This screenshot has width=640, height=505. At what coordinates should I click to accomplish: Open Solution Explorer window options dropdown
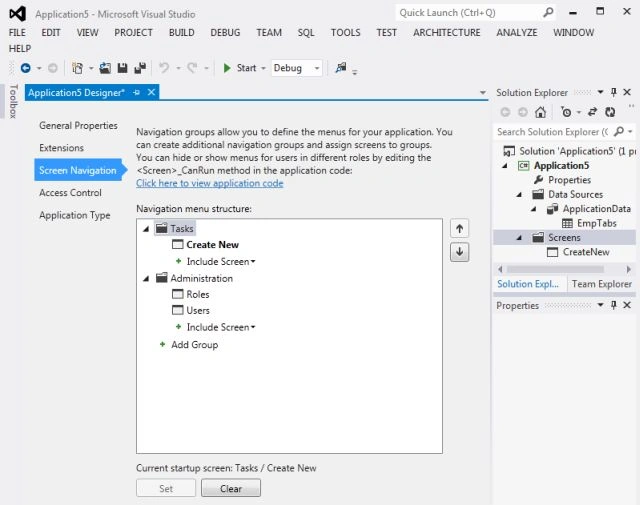[600, 92]
